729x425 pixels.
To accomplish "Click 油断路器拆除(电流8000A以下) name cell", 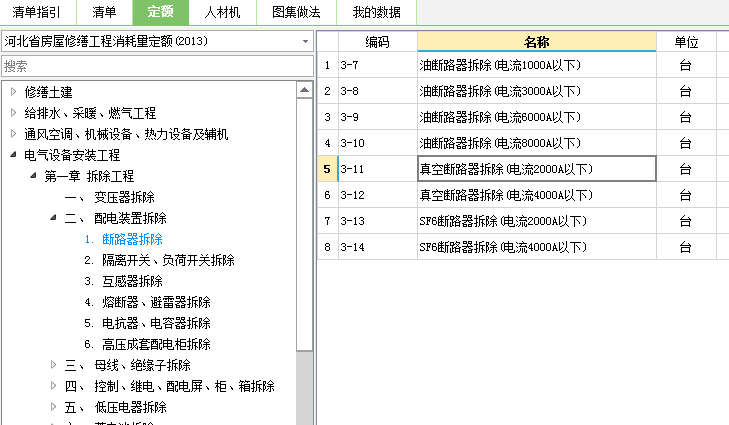I will point(537,143).
